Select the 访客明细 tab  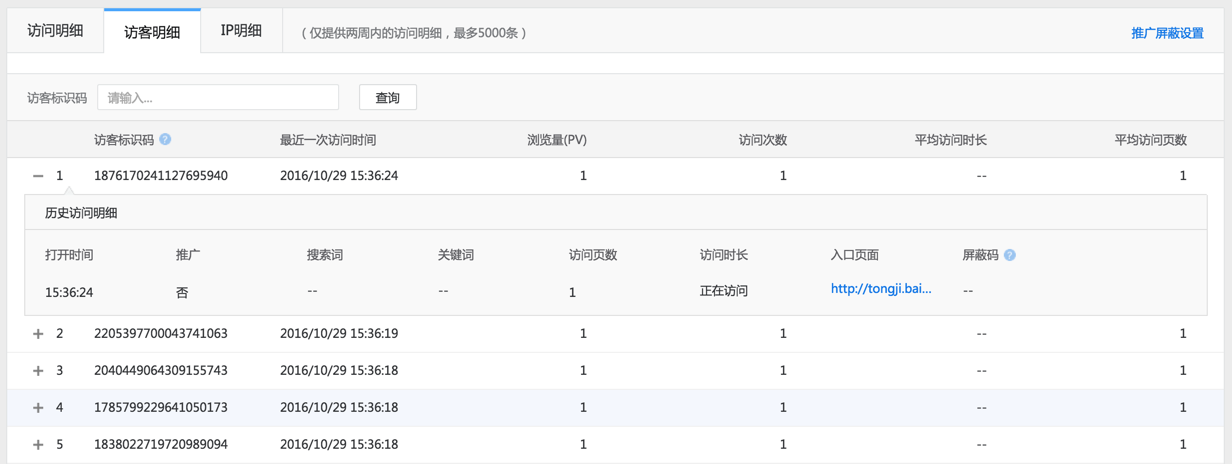coord(152,31)
